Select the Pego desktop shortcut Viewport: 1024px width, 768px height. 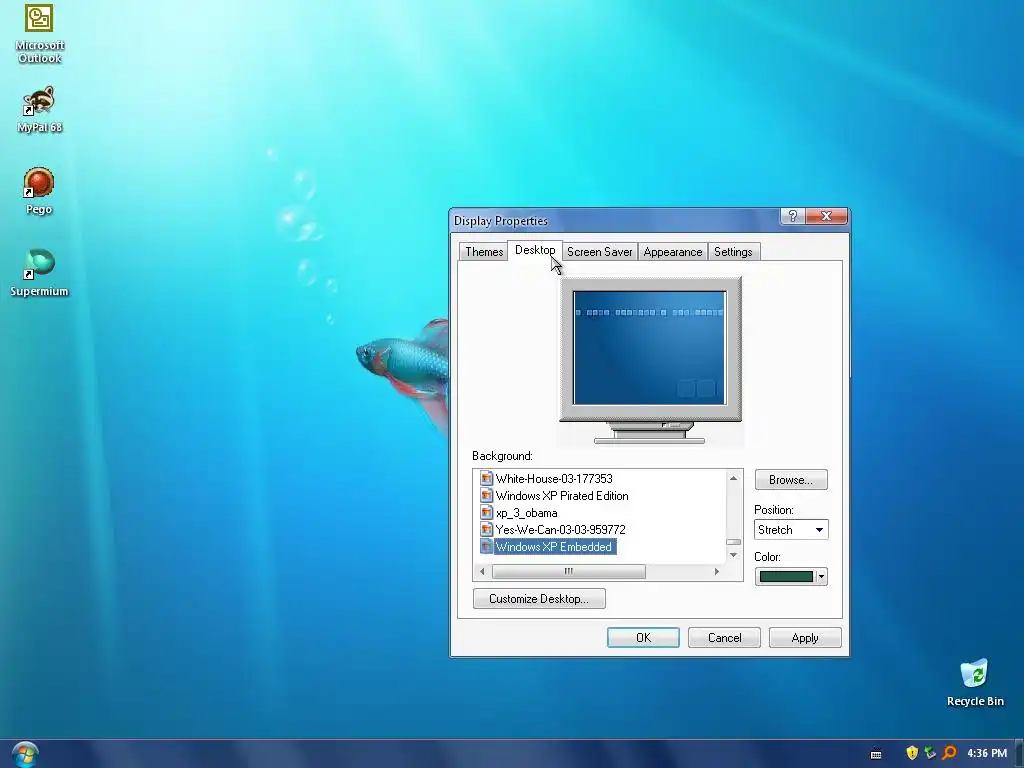39,190
